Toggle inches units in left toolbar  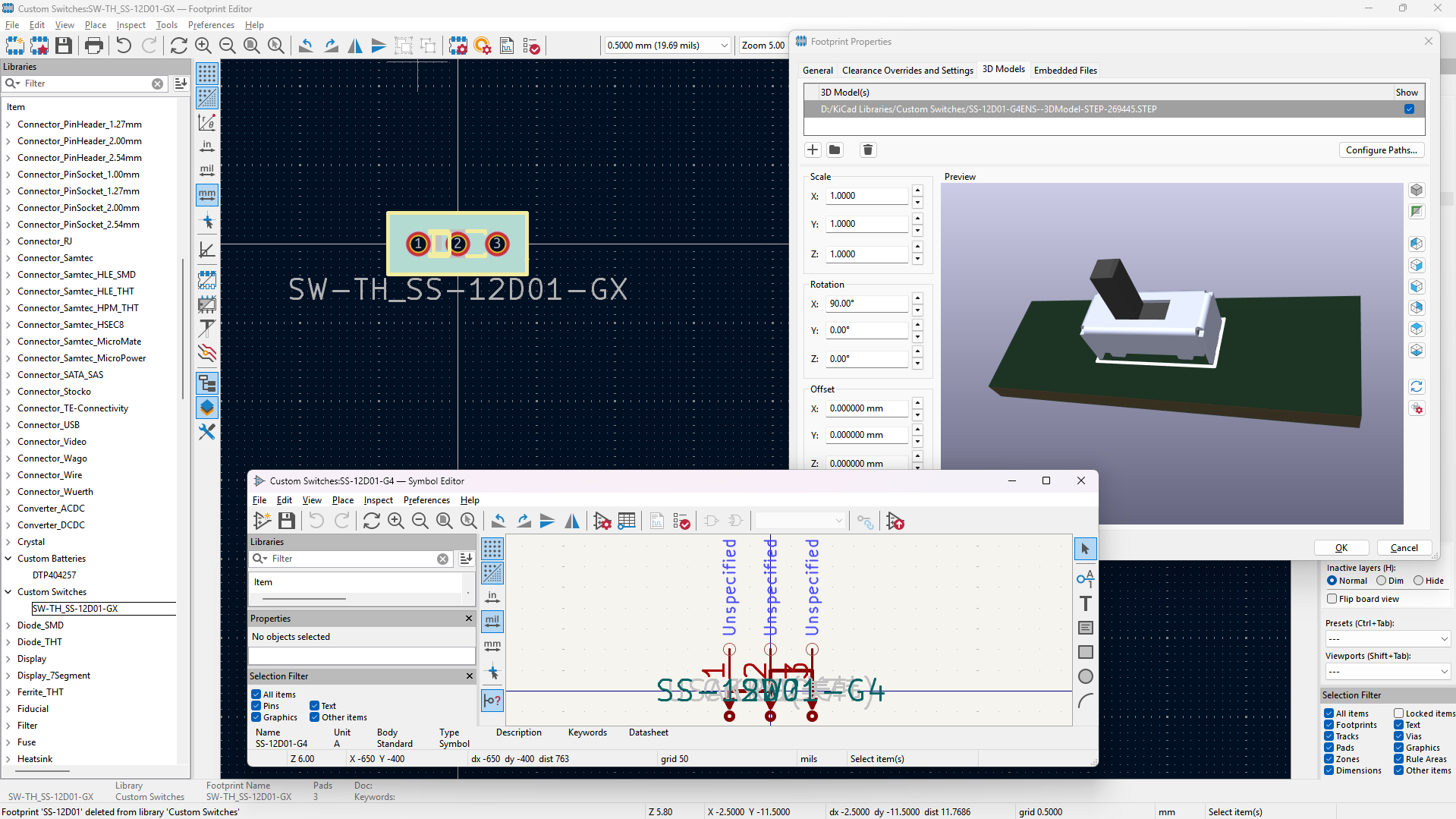206,146
